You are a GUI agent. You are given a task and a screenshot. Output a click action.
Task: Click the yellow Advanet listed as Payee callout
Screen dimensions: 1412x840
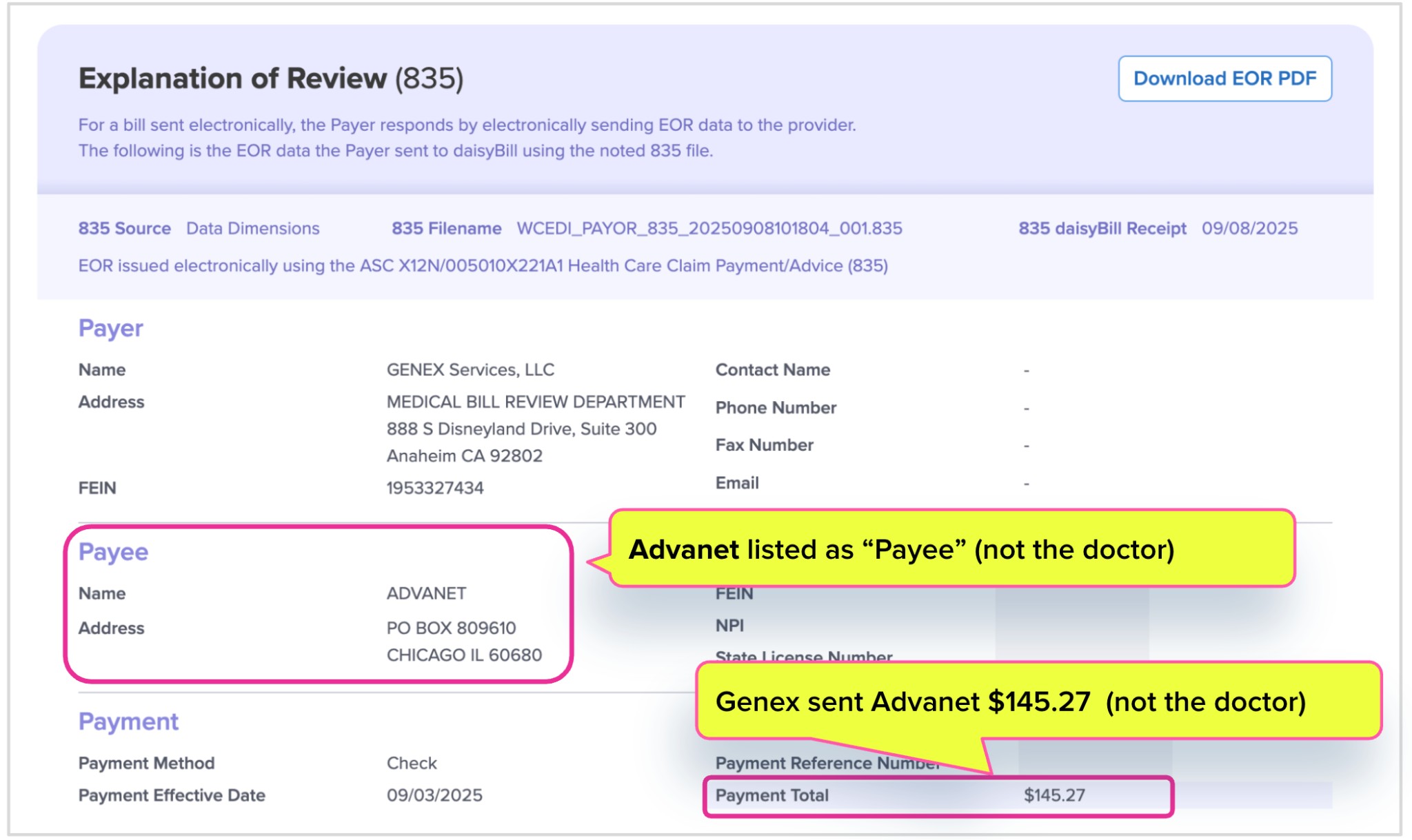click(951, 549)
